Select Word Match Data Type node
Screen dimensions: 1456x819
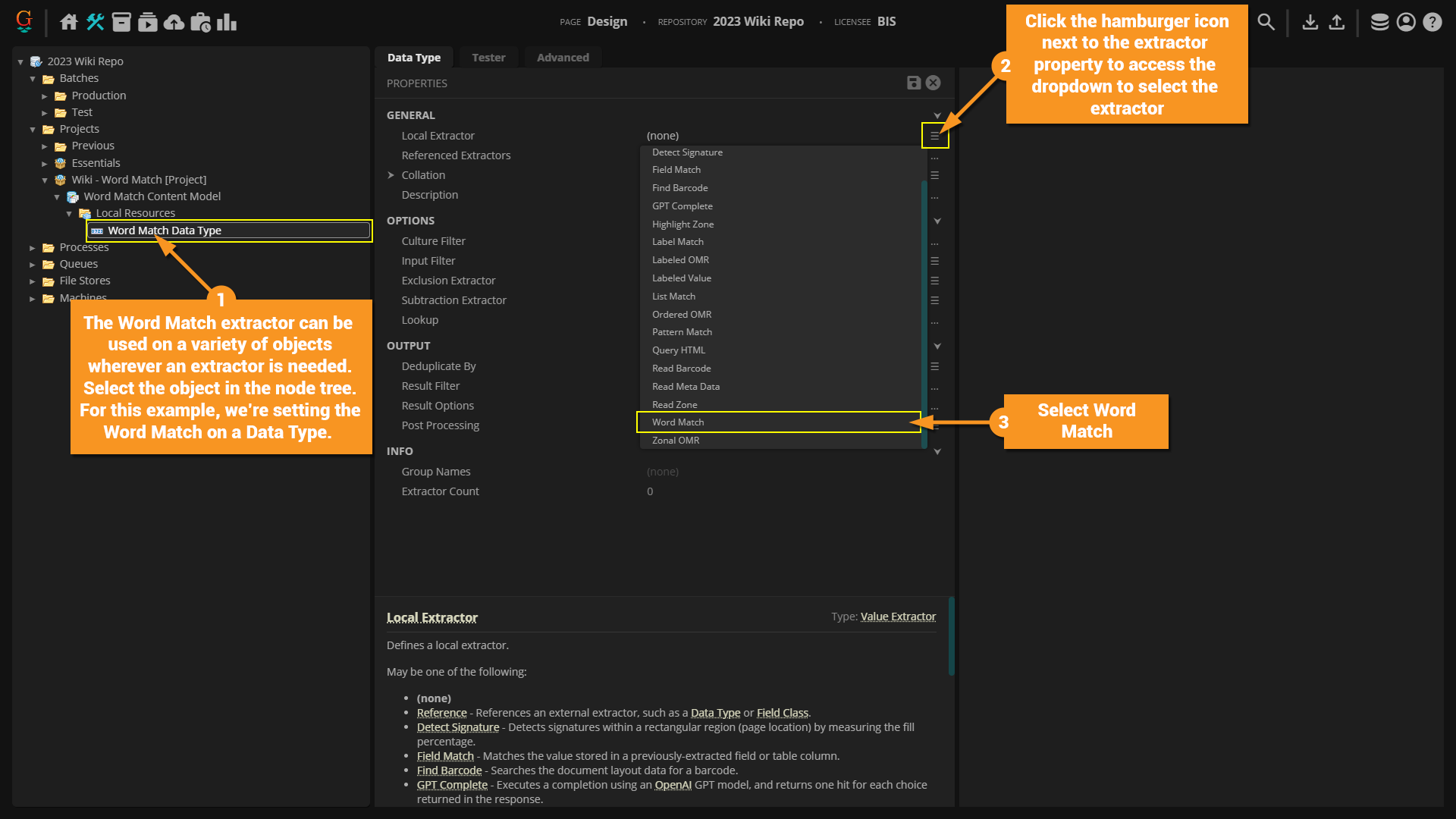(165, 231)
